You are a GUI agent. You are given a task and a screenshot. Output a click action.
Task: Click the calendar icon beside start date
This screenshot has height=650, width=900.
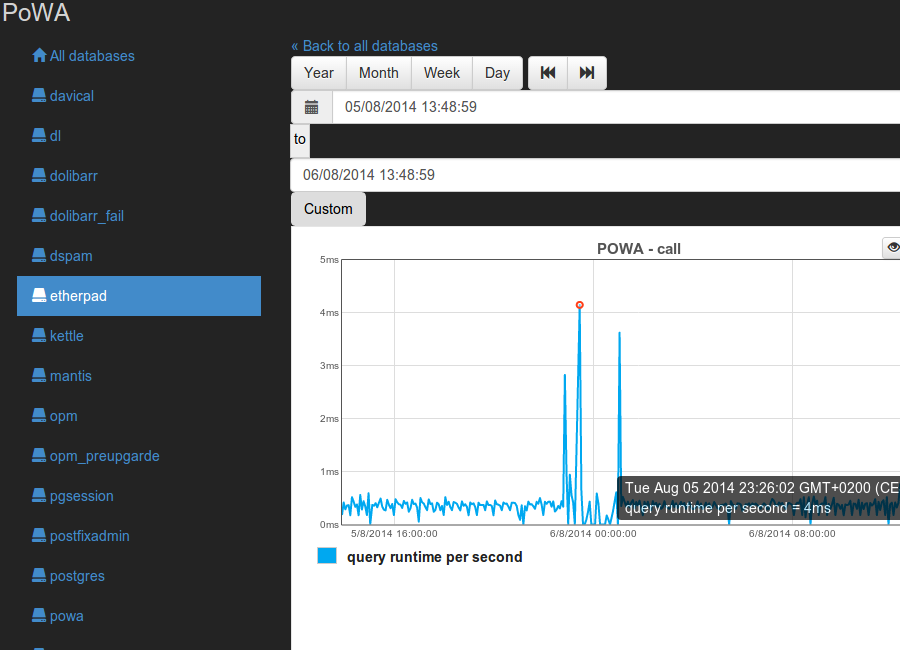(x=311, y=107)
